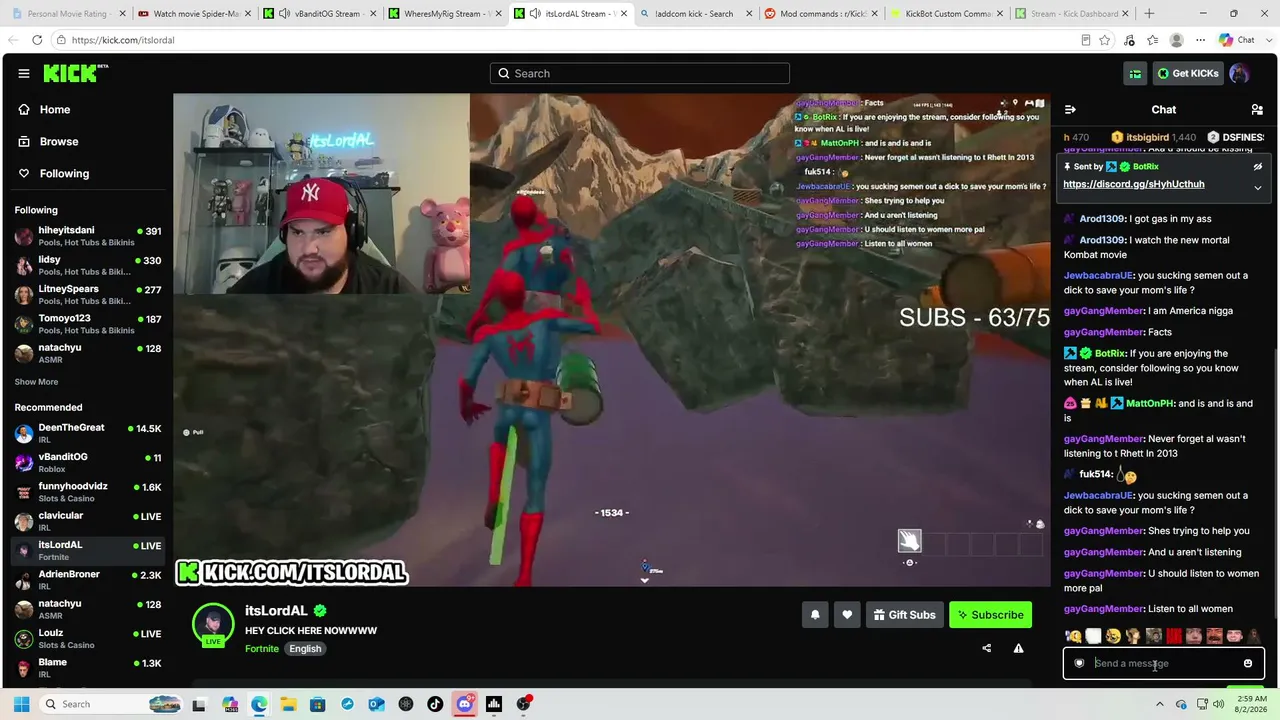Toggle stream notification bell
This screenshot has width=1280, height=720.
point(815,615)
